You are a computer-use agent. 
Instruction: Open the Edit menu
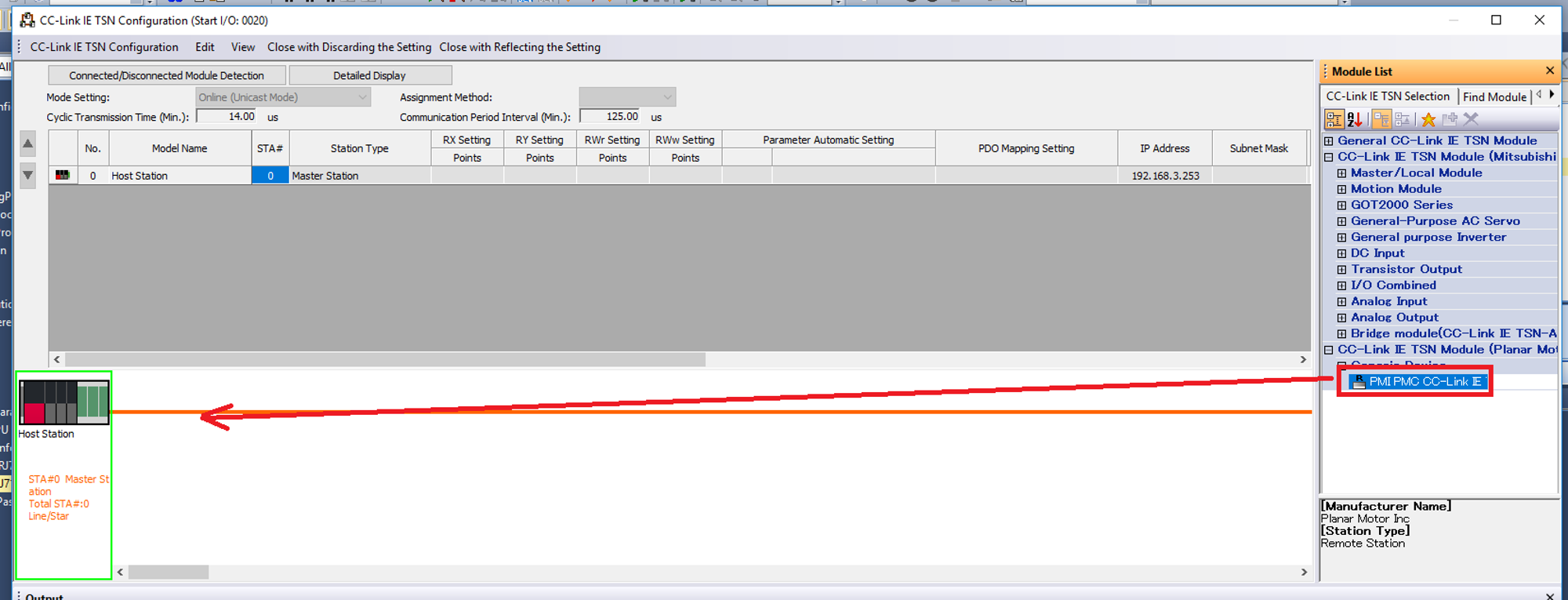tap(205, 47)
